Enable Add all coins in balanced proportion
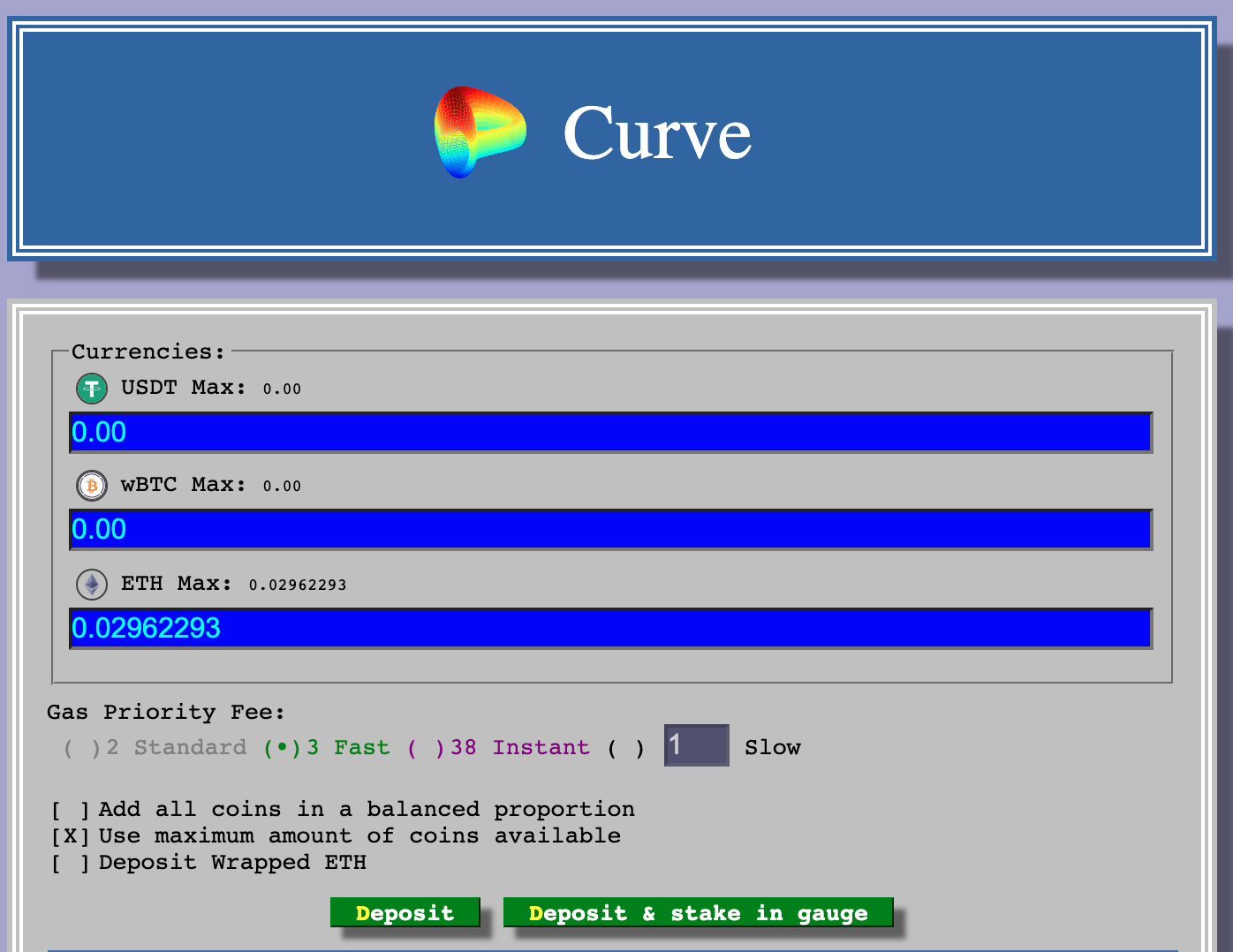 (x=71, y=810)
